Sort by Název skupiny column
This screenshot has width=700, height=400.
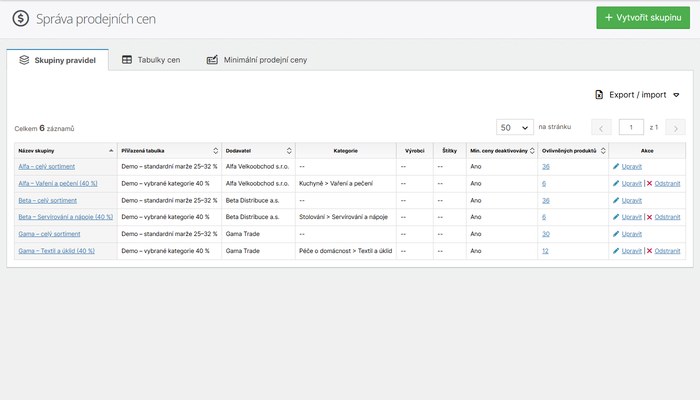point(66,151)
